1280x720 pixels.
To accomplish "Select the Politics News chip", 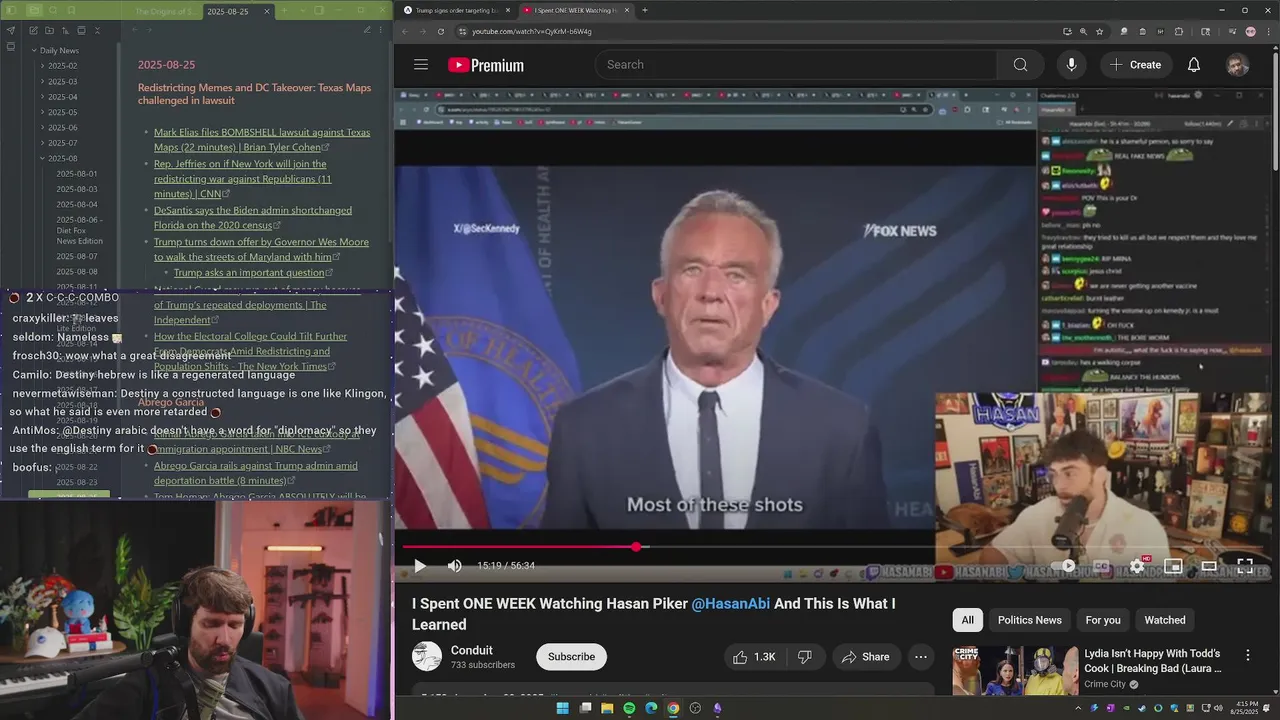I will 1029,620.
